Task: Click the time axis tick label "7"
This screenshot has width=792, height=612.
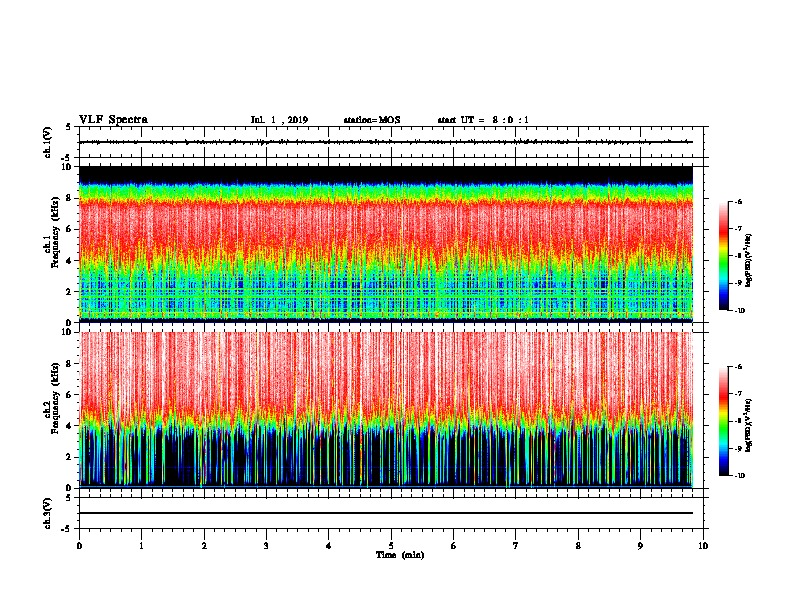Action: [x=516, y=546]
